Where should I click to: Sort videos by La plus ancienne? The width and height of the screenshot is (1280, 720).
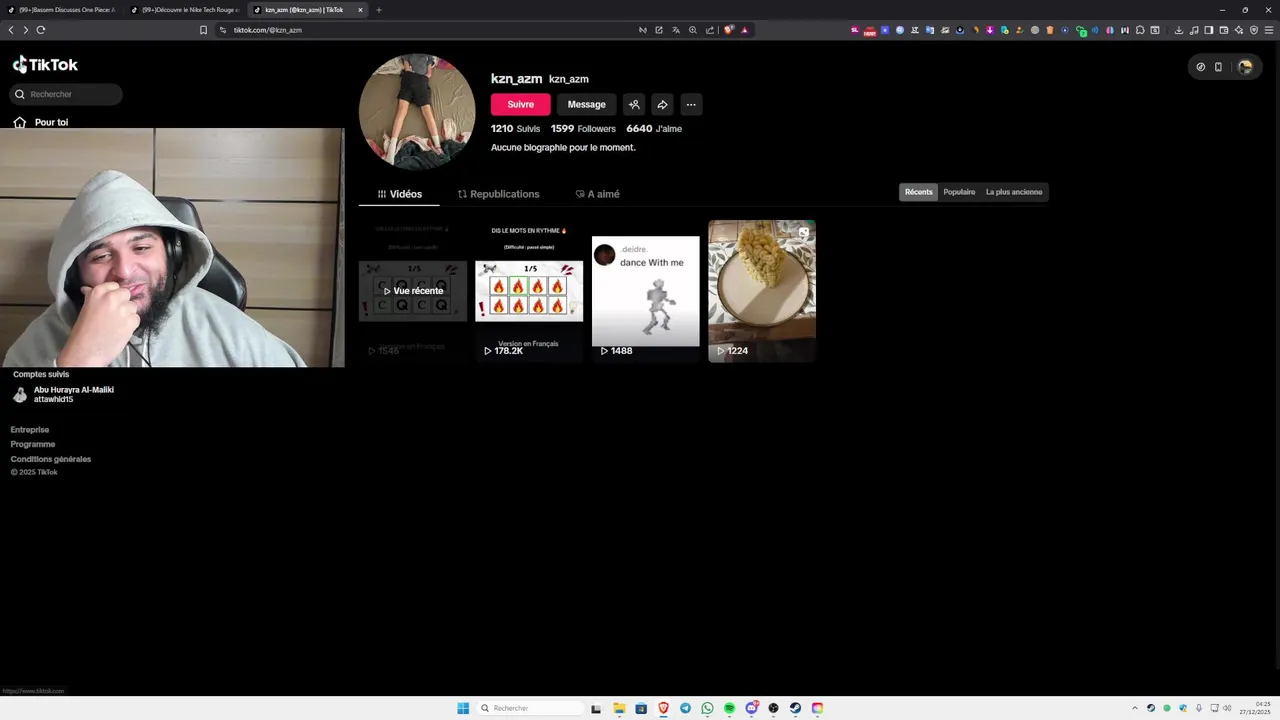[1014, 192]
